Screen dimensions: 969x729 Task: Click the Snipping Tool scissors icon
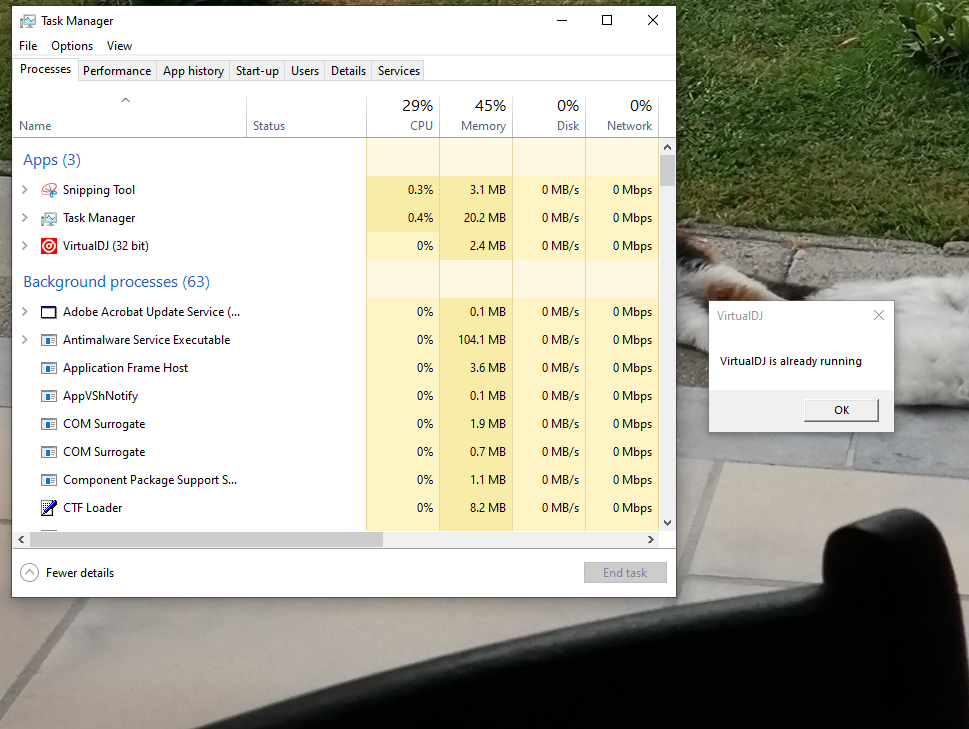(49, 190)
